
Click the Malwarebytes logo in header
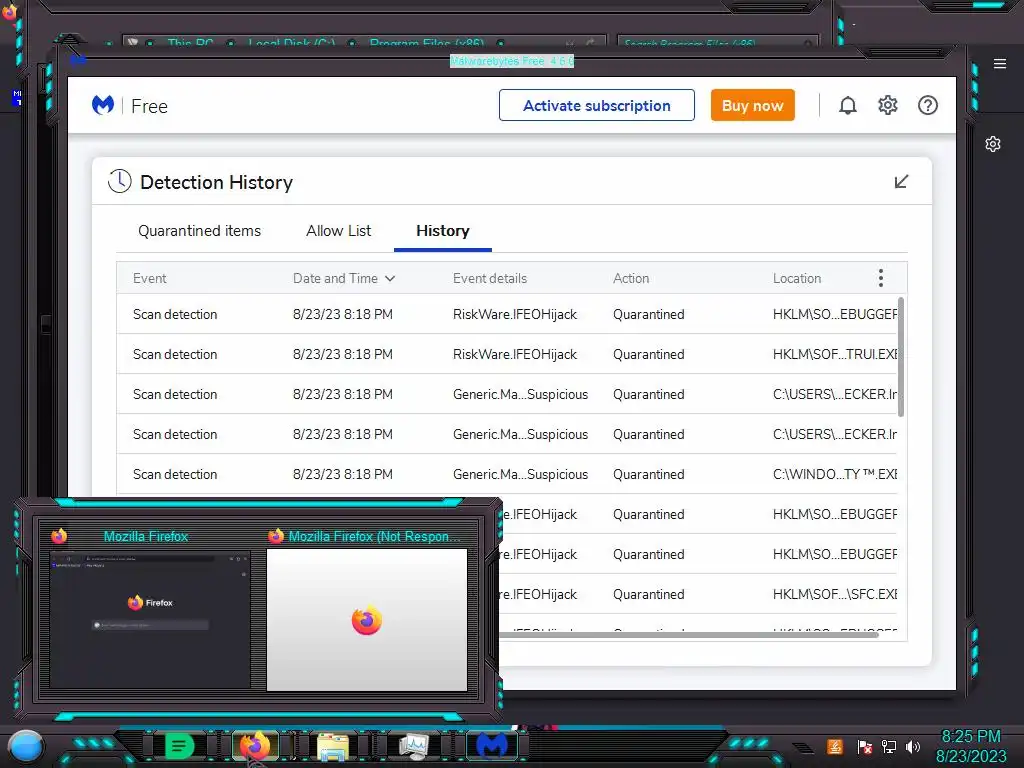click(103, 105)
